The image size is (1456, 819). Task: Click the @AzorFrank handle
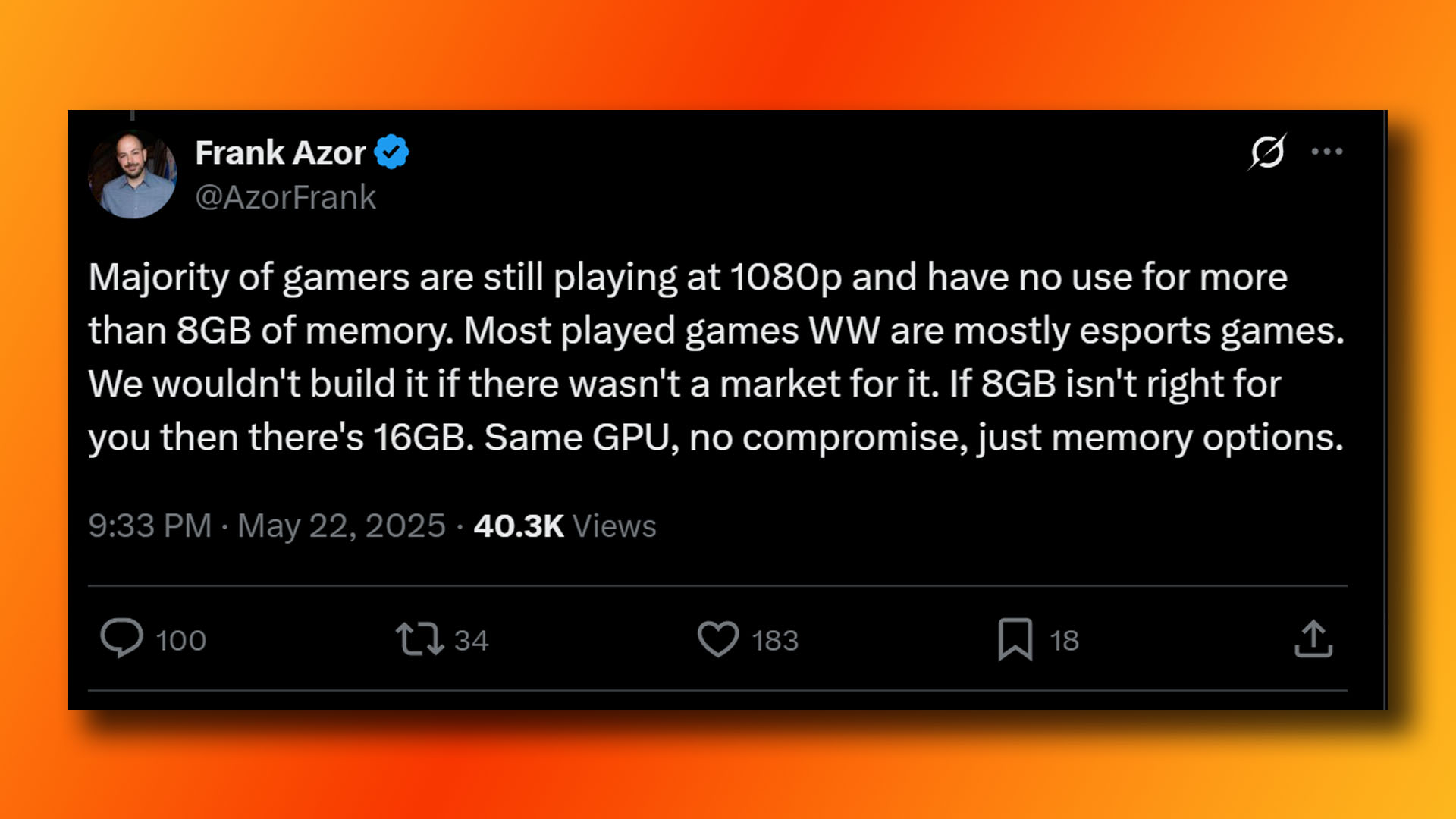pos(286,196)
